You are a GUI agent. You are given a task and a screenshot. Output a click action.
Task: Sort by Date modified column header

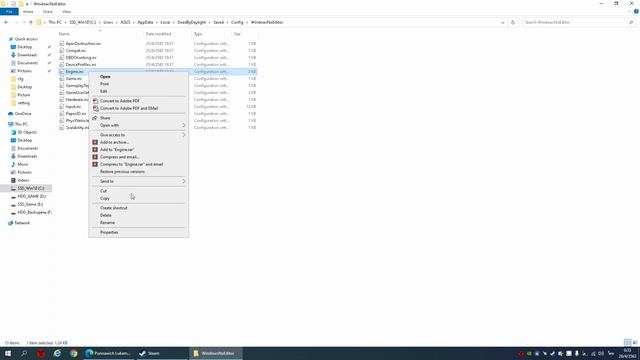tap(158, 34)
